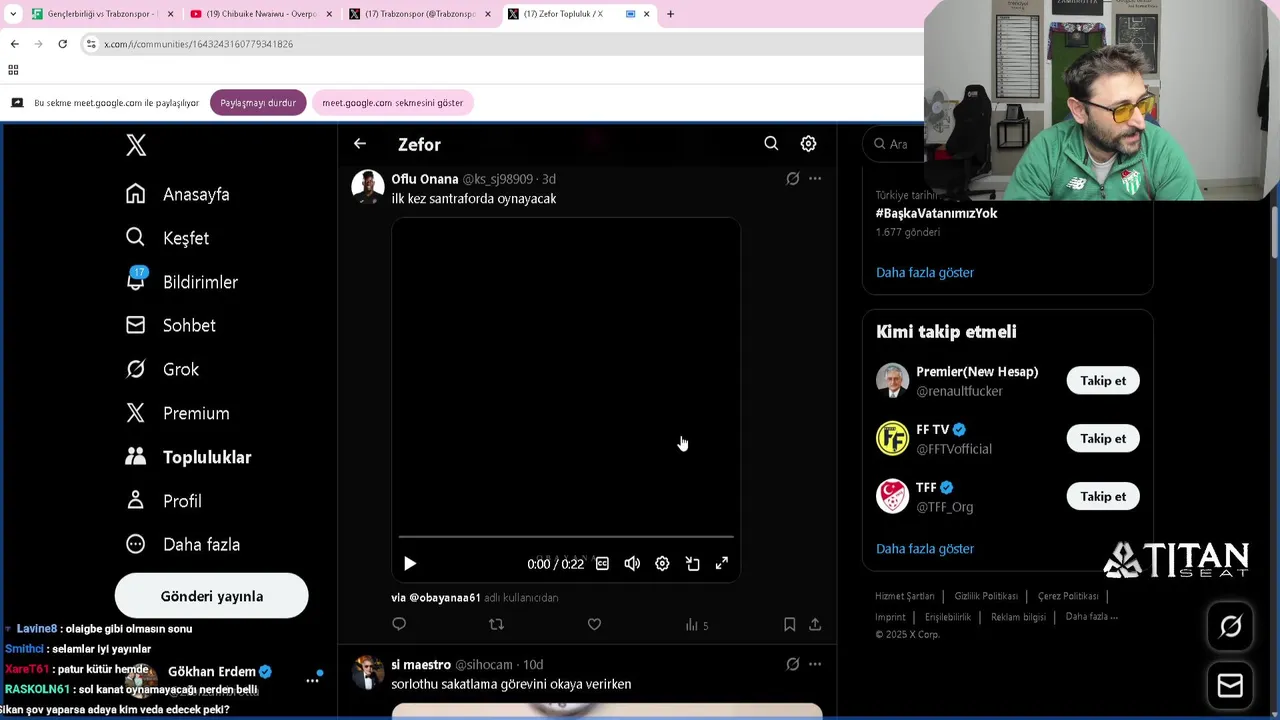Open the #BaşkaVatanımızYok trend
1280x720 pixels.
(936, 213)
